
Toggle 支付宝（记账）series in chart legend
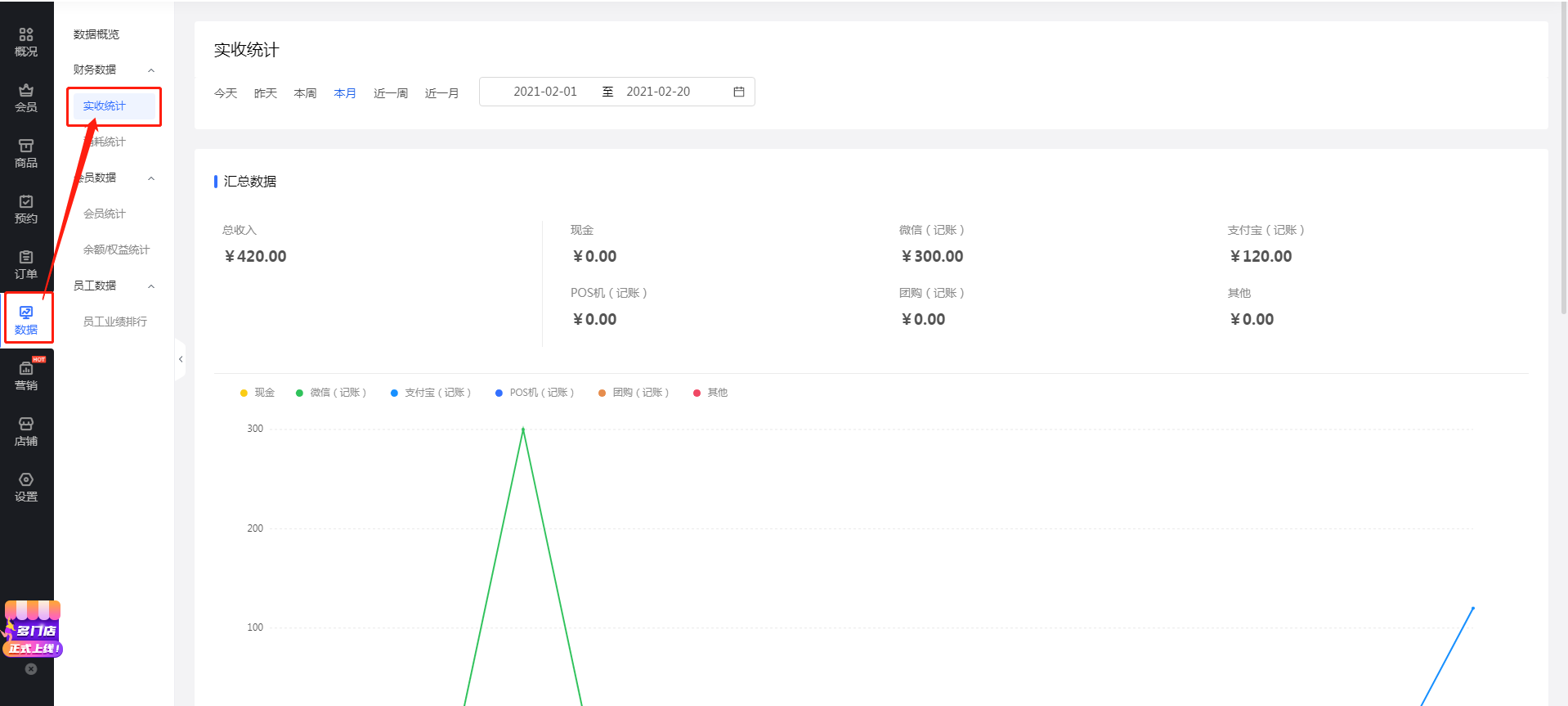click(431, 393)
